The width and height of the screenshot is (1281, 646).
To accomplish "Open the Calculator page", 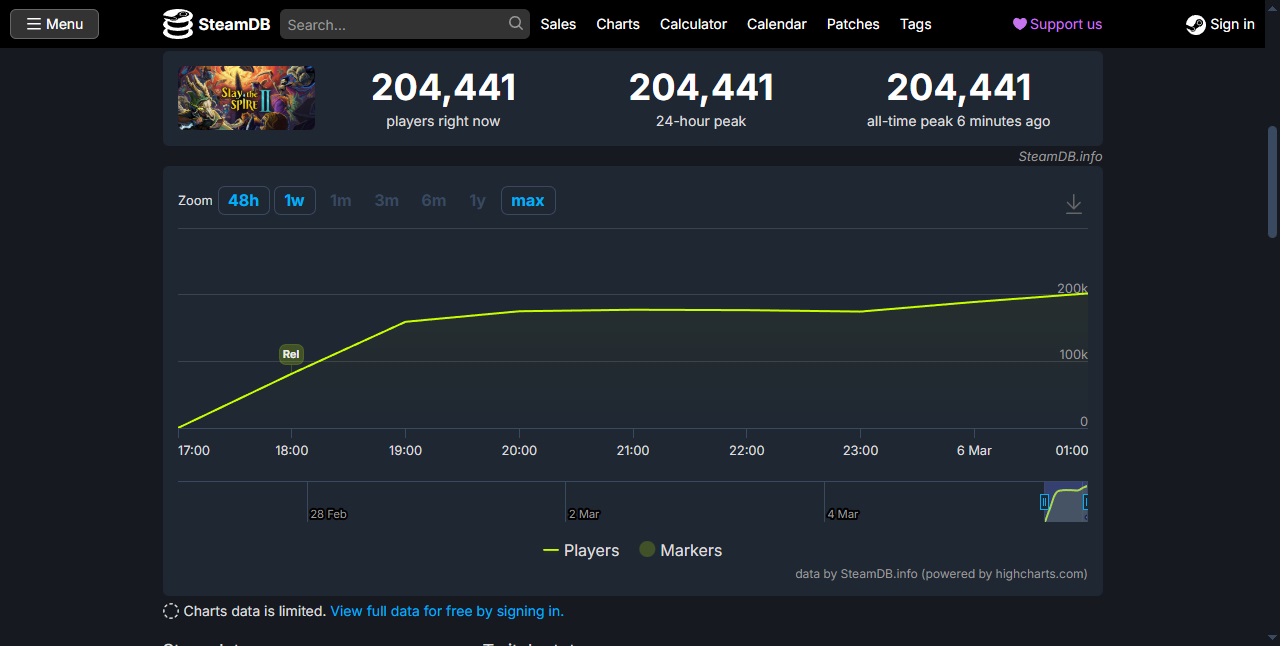I will 693,24.
